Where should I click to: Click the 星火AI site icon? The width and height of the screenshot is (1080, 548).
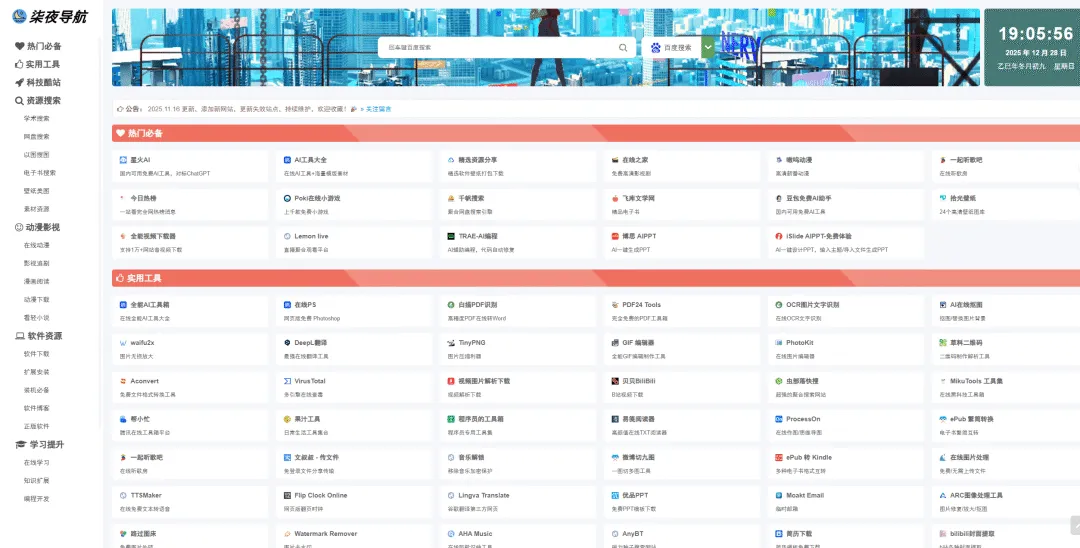[x=123, y=160]
